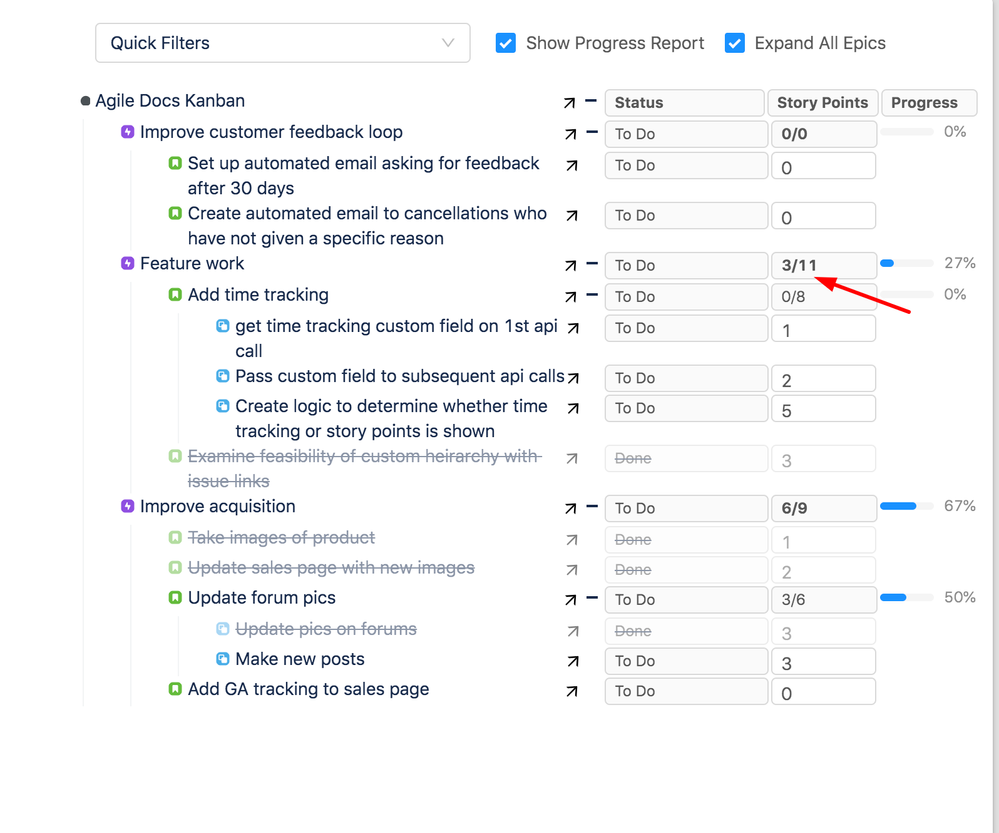Click the epic icon beside "Improve acquisition"

pyautogui.click(x=127, y=507)
